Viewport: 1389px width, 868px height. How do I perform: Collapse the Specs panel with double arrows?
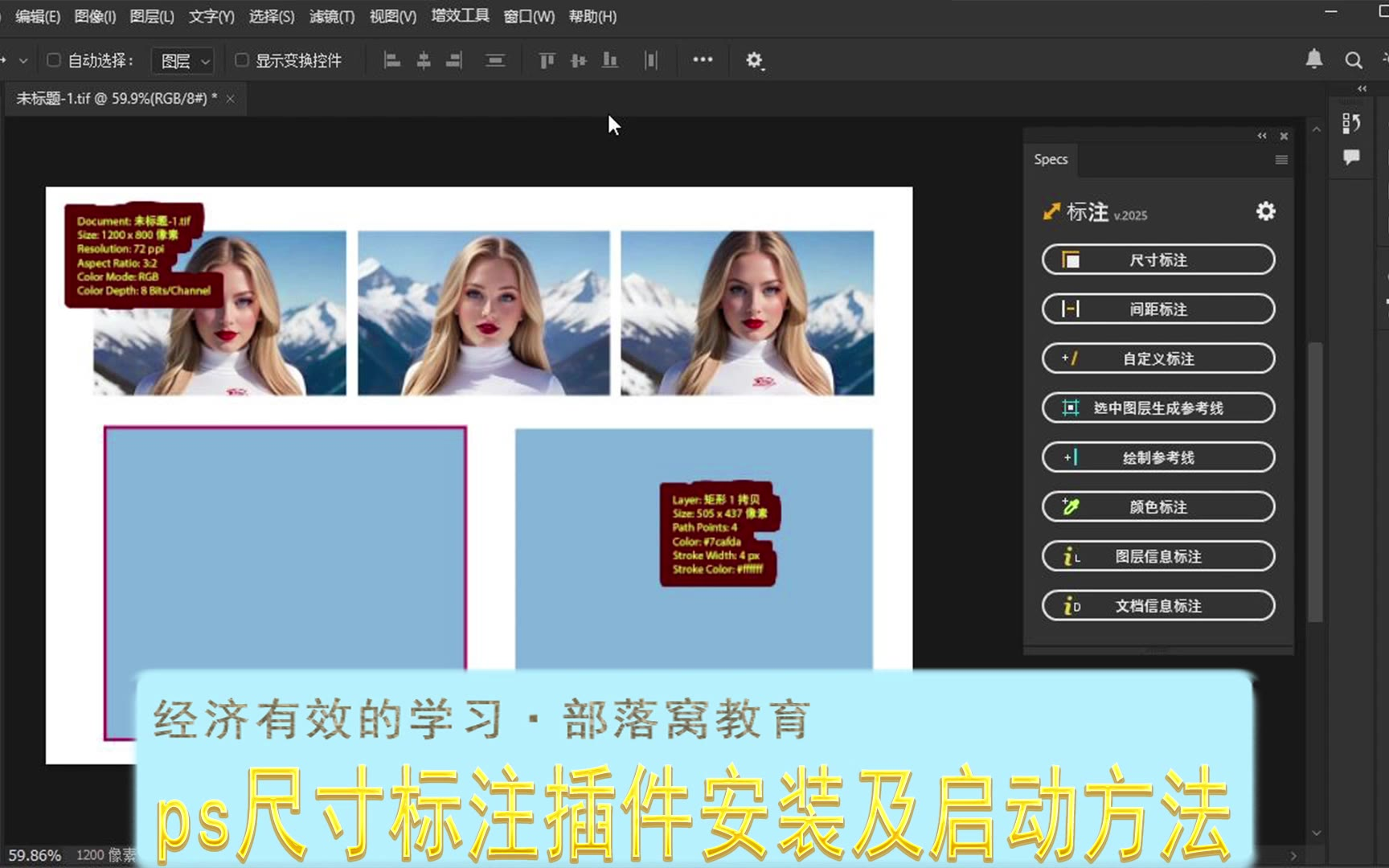click(x=1262, y=136)
